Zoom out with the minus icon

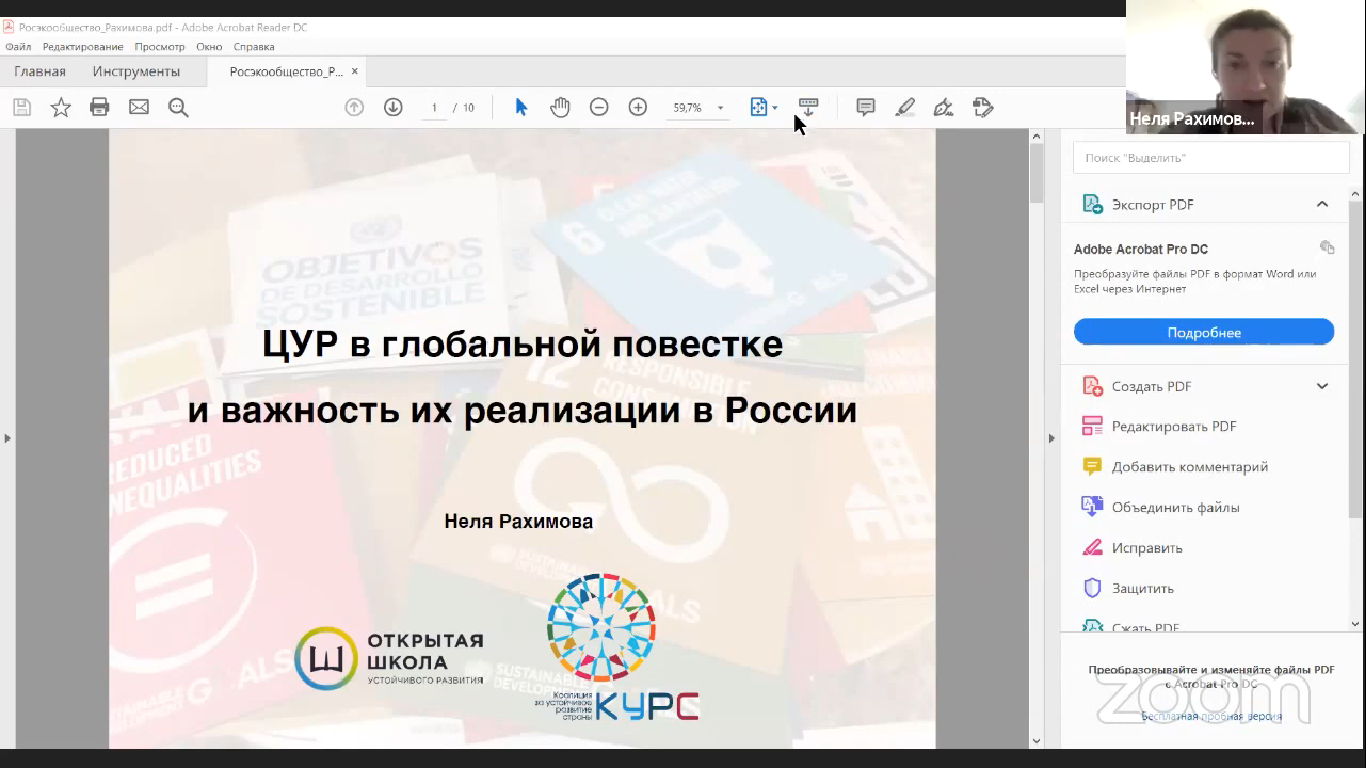(599, 107)
